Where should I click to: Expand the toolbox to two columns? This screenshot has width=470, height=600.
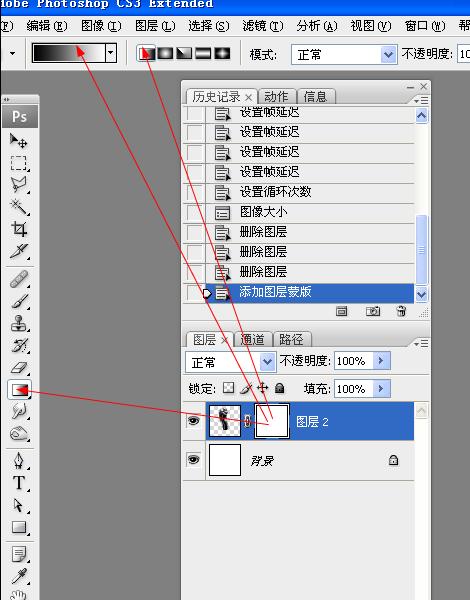7,99
